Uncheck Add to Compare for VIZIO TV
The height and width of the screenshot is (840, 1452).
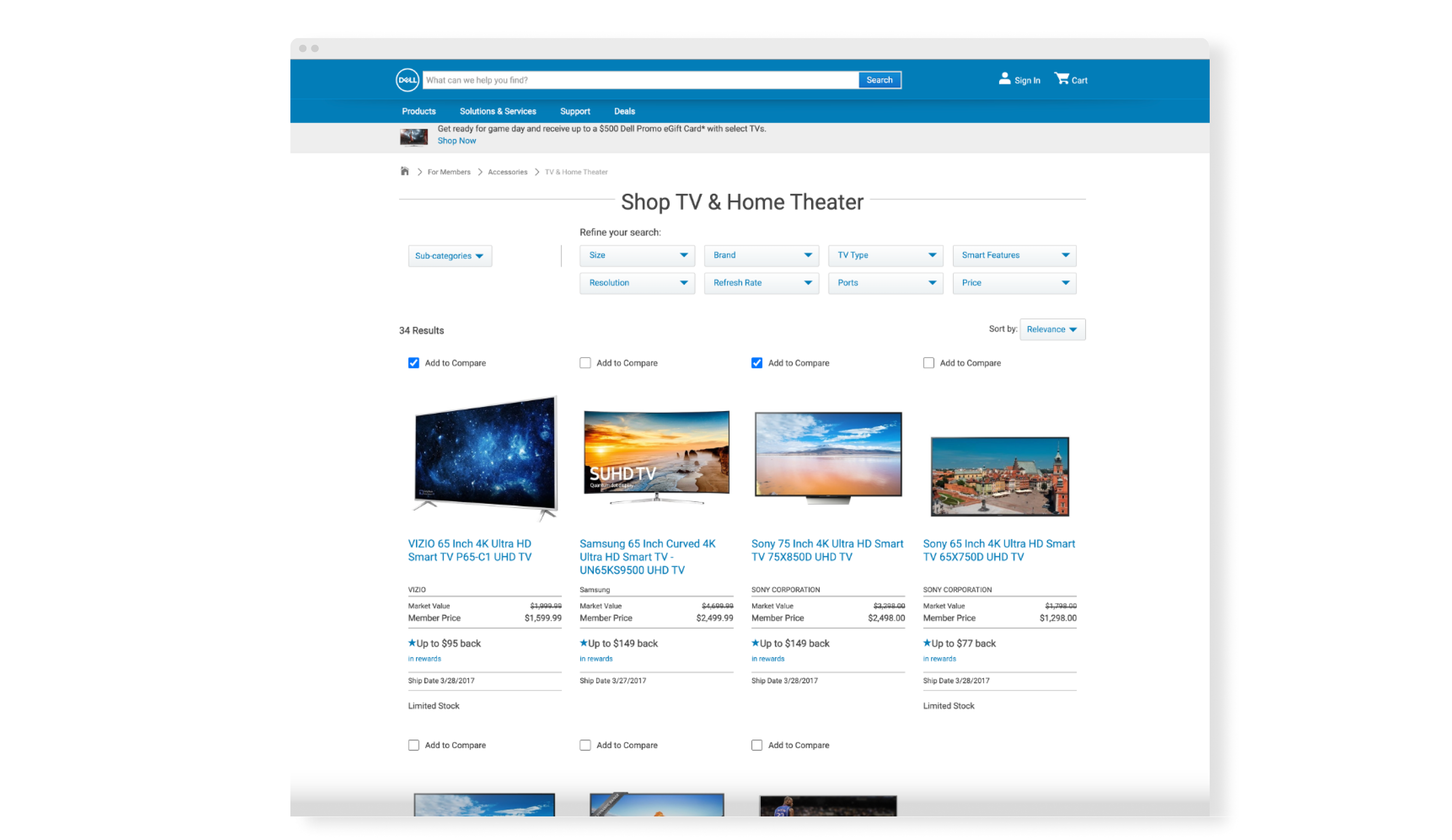tap(414, 363)
